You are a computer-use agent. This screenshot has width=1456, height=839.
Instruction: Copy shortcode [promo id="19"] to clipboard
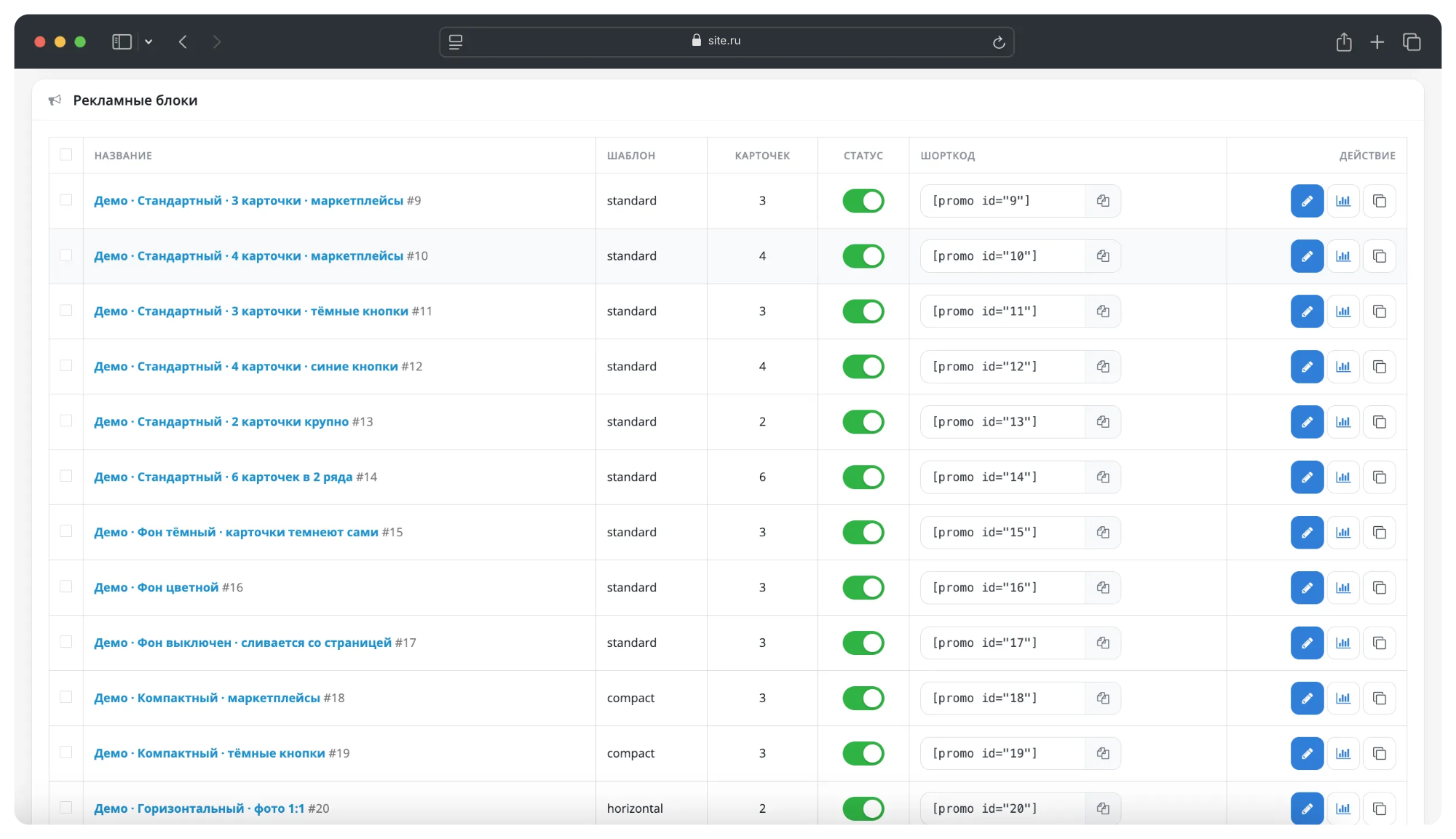pos(1103,754)
